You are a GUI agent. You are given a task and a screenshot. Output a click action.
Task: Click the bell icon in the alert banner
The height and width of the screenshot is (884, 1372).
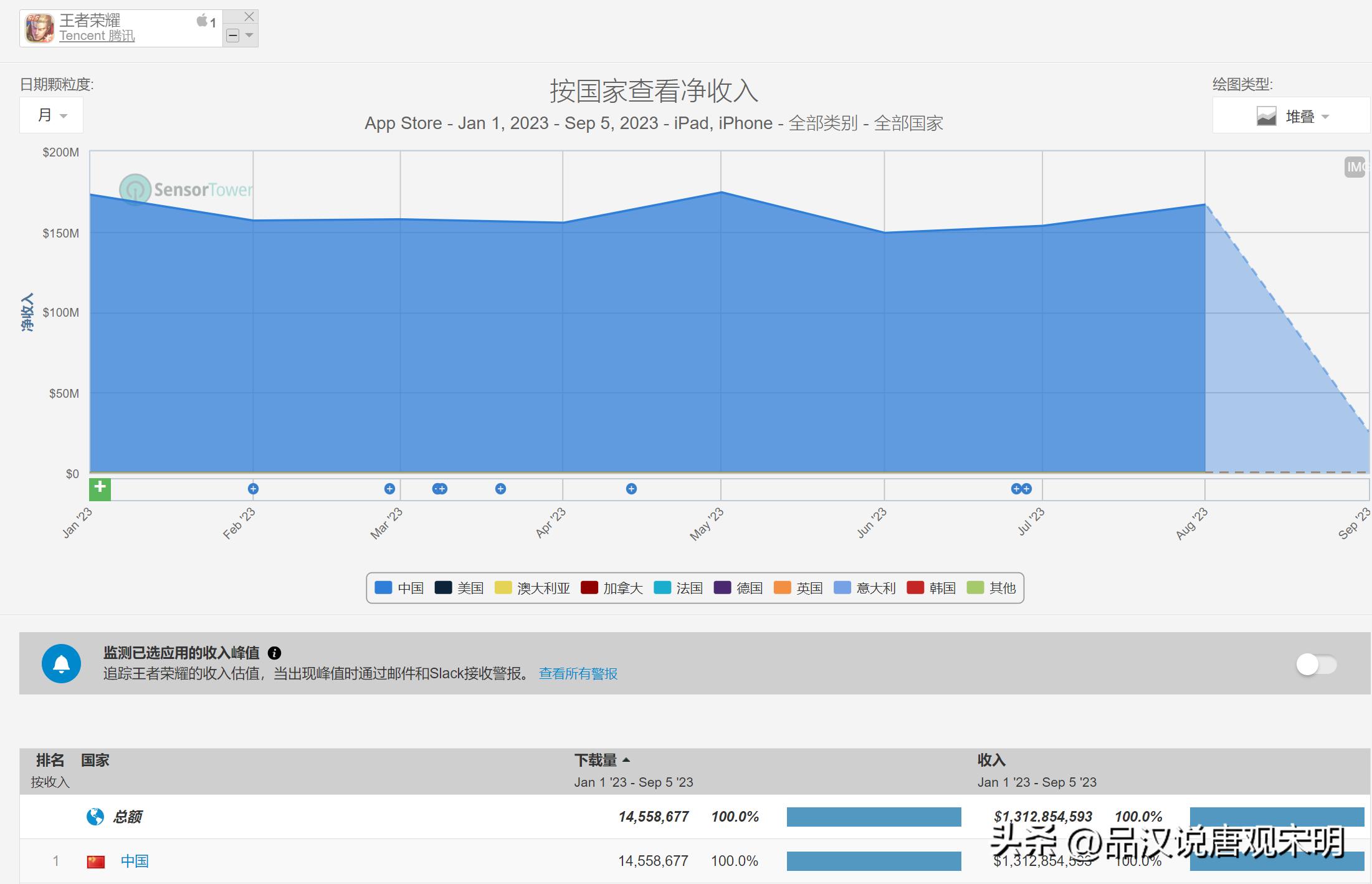62,664
